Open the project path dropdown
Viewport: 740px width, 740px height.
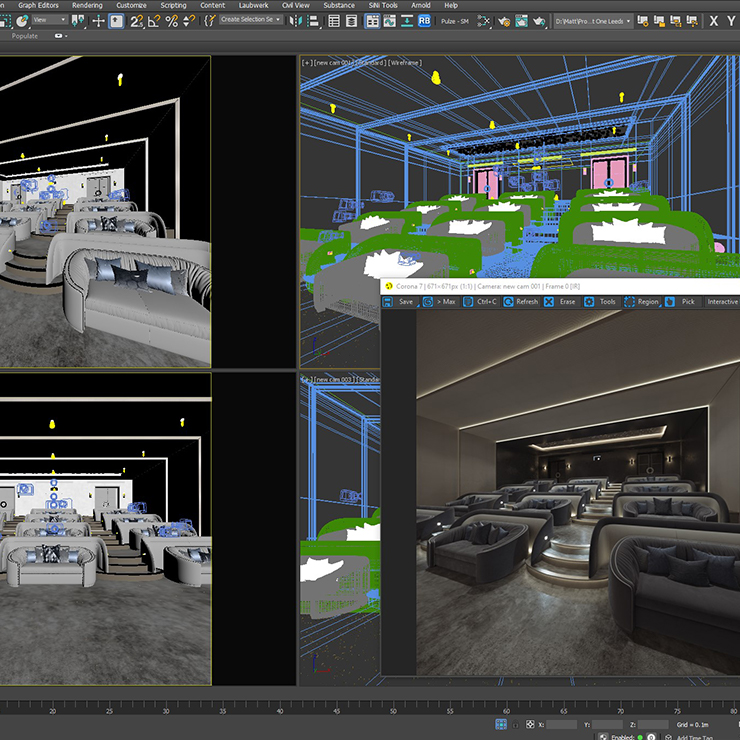point(593,21)
